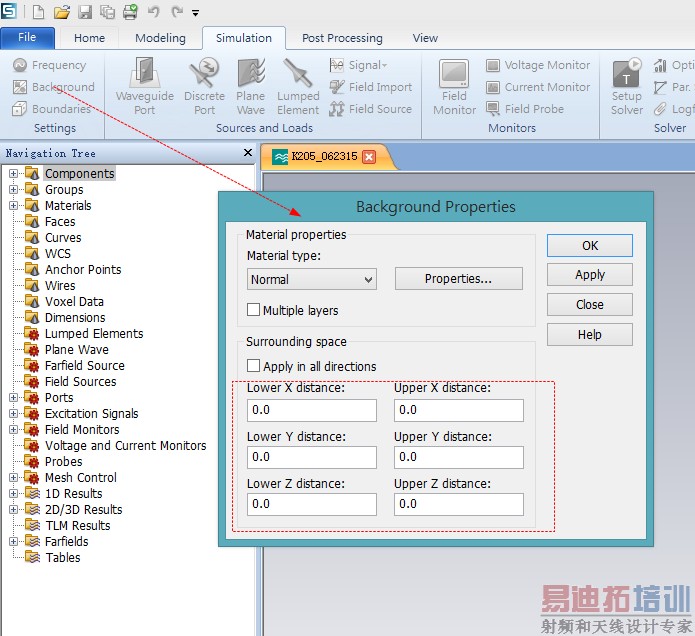Open the quick access toolbar customize arrow
Image resolution: width=695 pixels, height=636 pixels.
195,13
